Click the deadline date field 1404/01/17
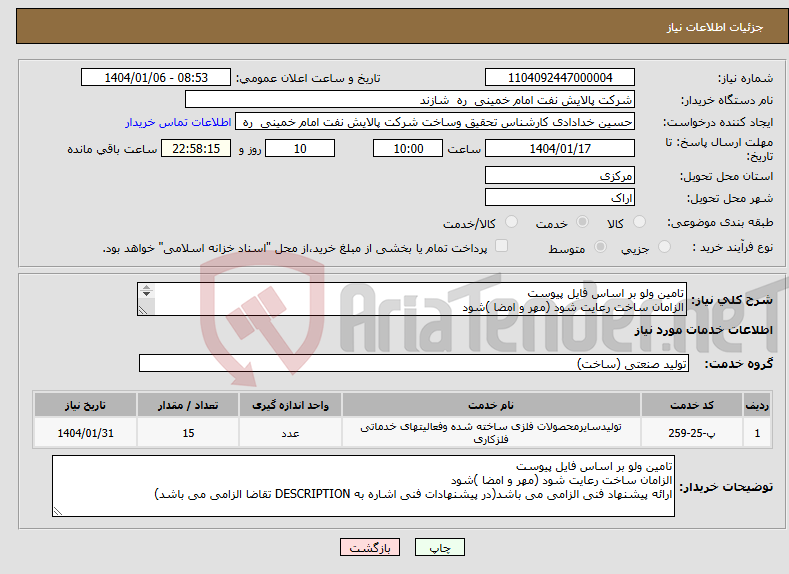This screenshot has width=789, height=574. click(560, 148)
